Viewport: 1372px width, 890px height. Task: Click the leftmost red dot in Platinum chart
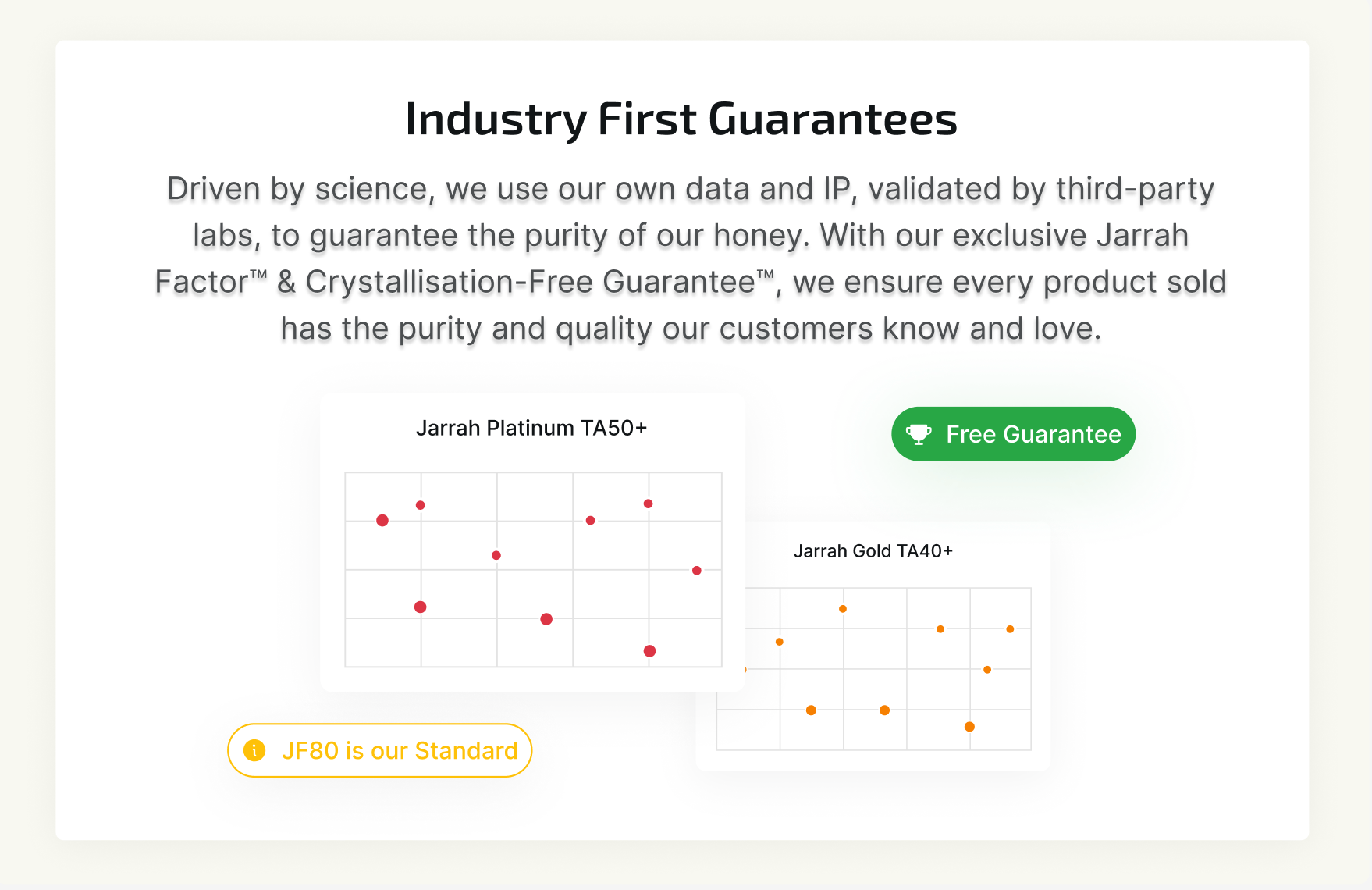click(382, 521)
